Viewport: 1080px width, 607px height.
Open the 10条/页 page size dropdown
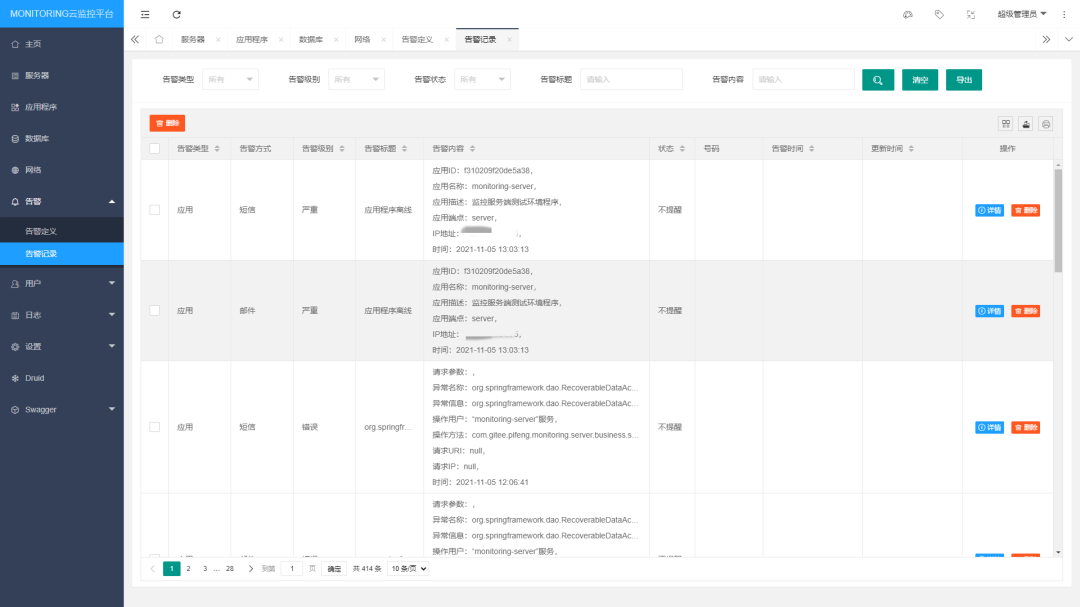click(408, 569)
